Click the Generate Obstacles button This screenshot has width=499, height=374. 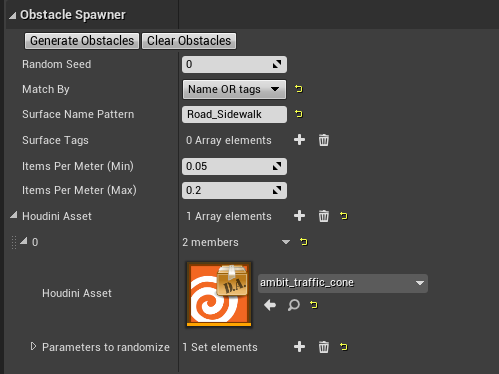(82, 41)
